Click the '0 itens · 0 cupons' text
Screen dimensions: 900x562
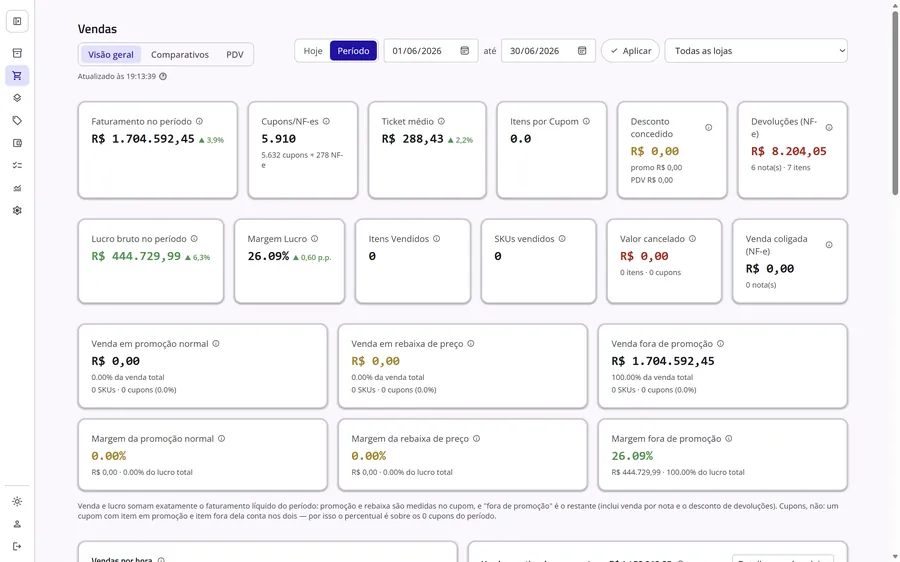pos(650,273)
